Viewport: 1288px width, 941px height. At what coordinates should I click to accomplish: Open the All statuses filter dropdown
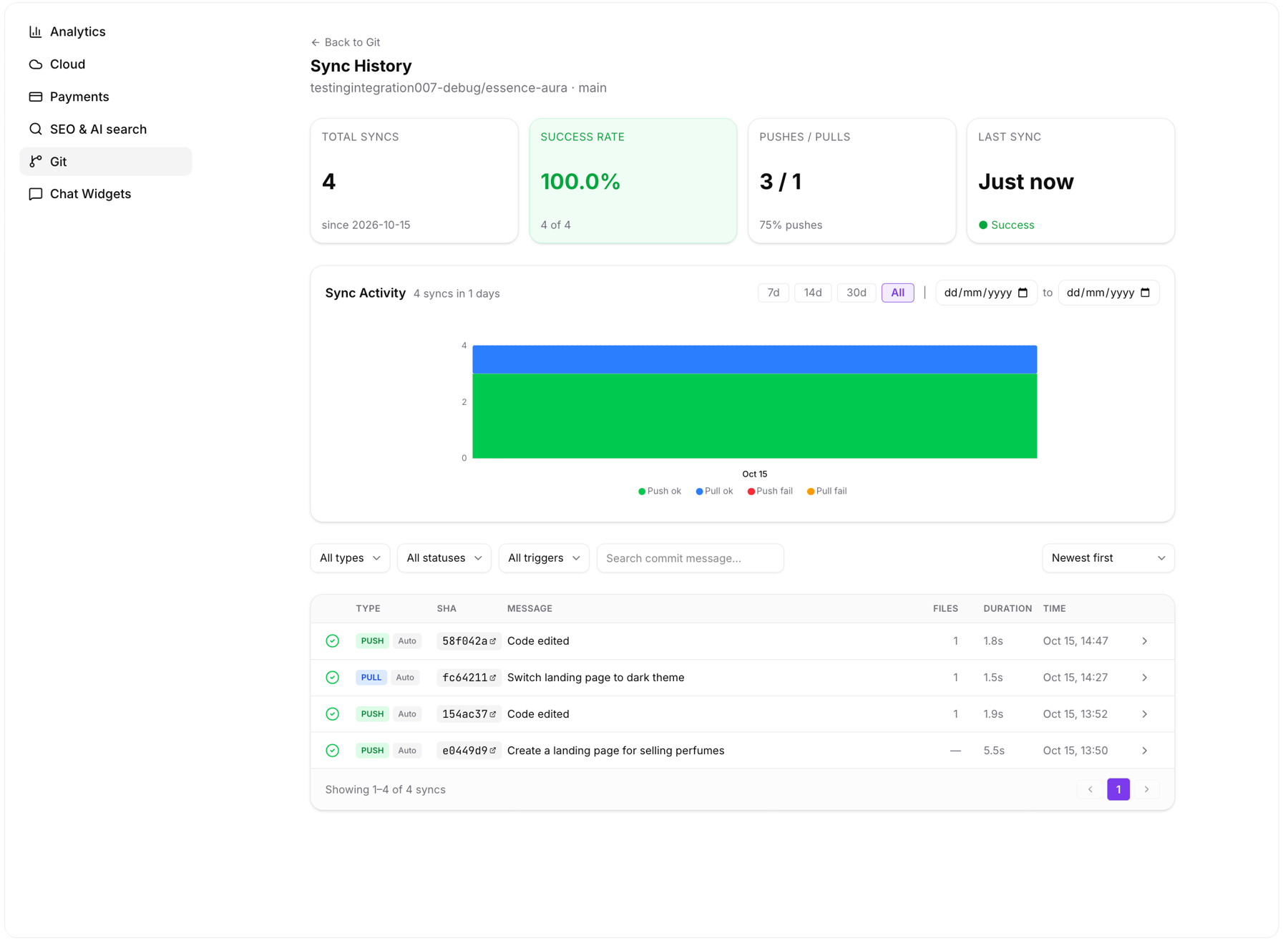pyautogui.click(x=444, y=558)
